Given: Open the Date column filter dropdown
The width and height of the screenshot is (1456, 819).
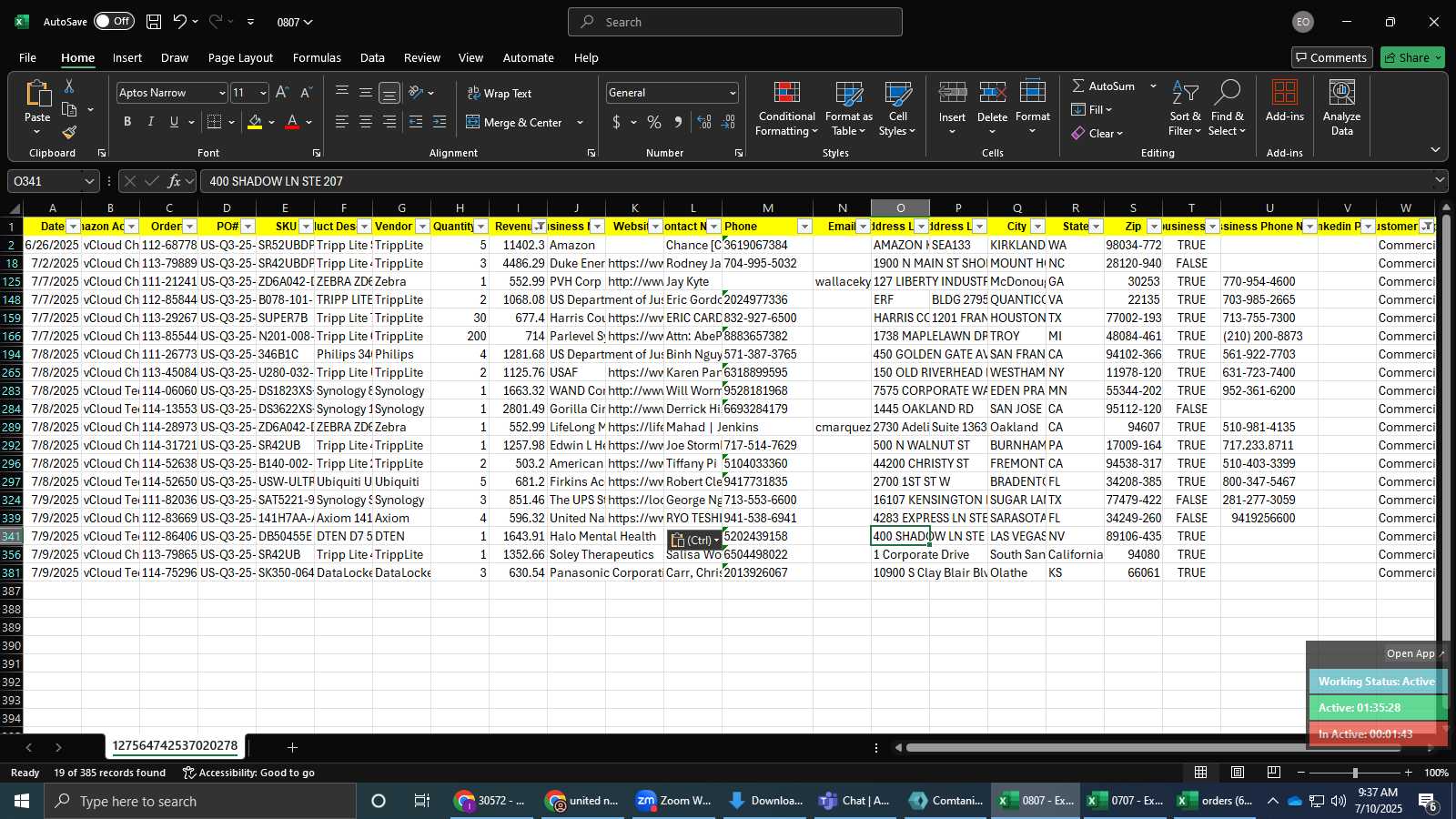Looking at the screenshot, I should [74, 227].
